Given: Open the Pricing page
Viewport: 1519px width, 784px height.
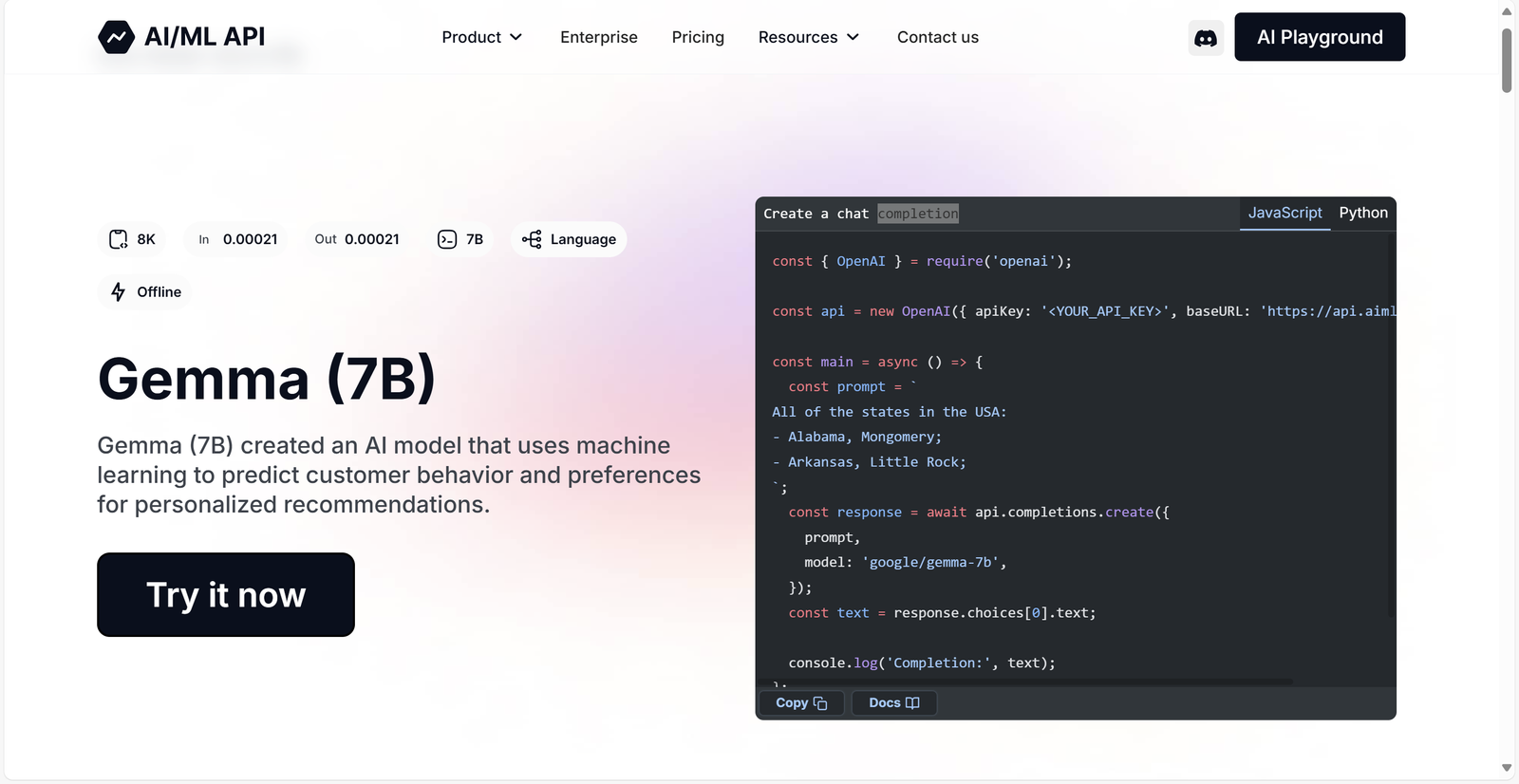Looking at the screenshot, I should (x=698, y=37).
